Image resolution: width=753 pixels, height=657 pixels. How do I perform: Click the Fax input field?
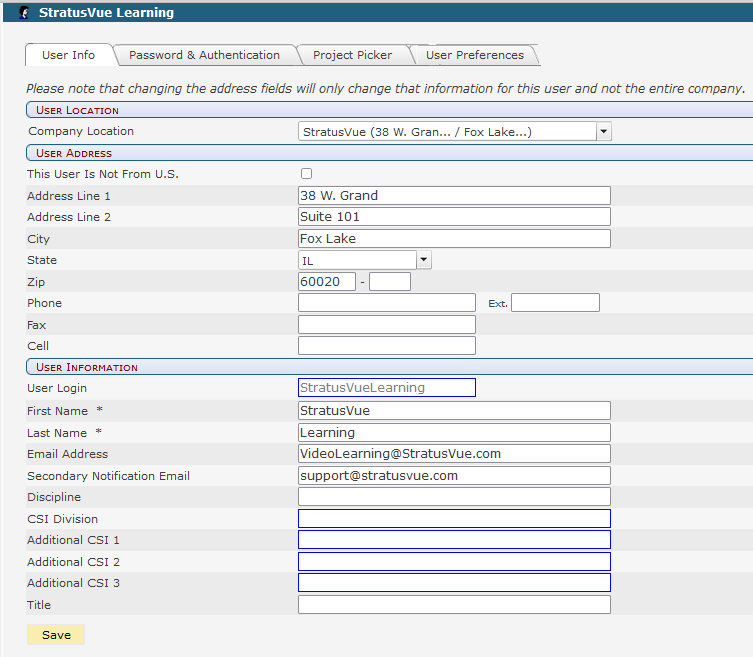[387, 325]
